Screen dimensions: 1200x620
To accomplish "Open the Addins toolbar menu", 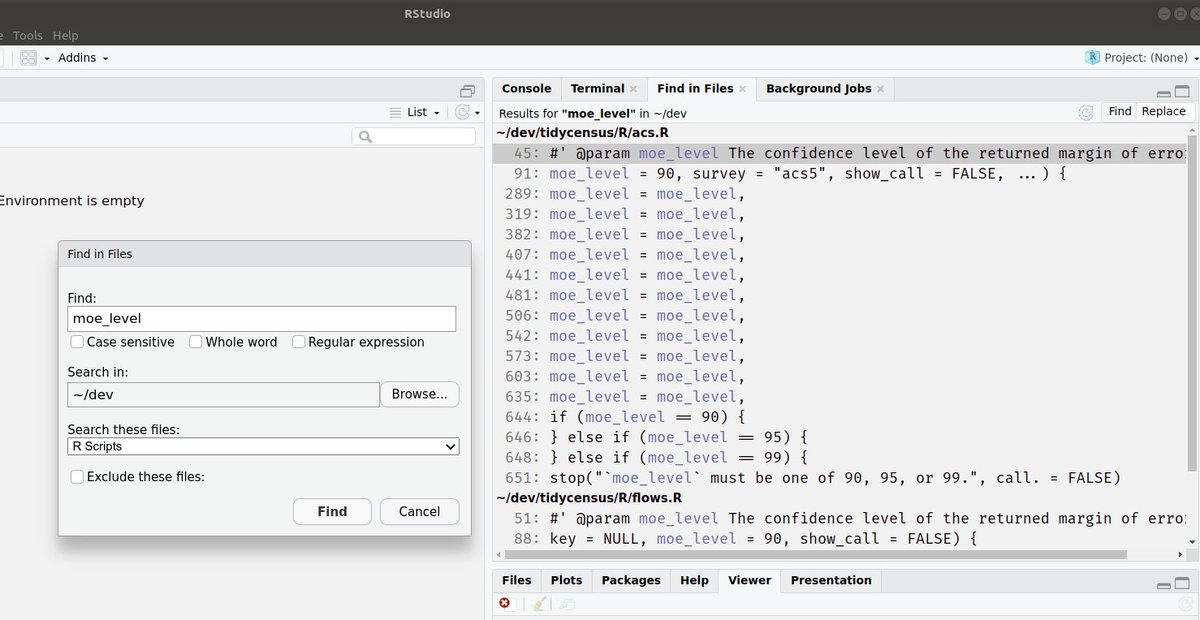I will pos(77,57).
